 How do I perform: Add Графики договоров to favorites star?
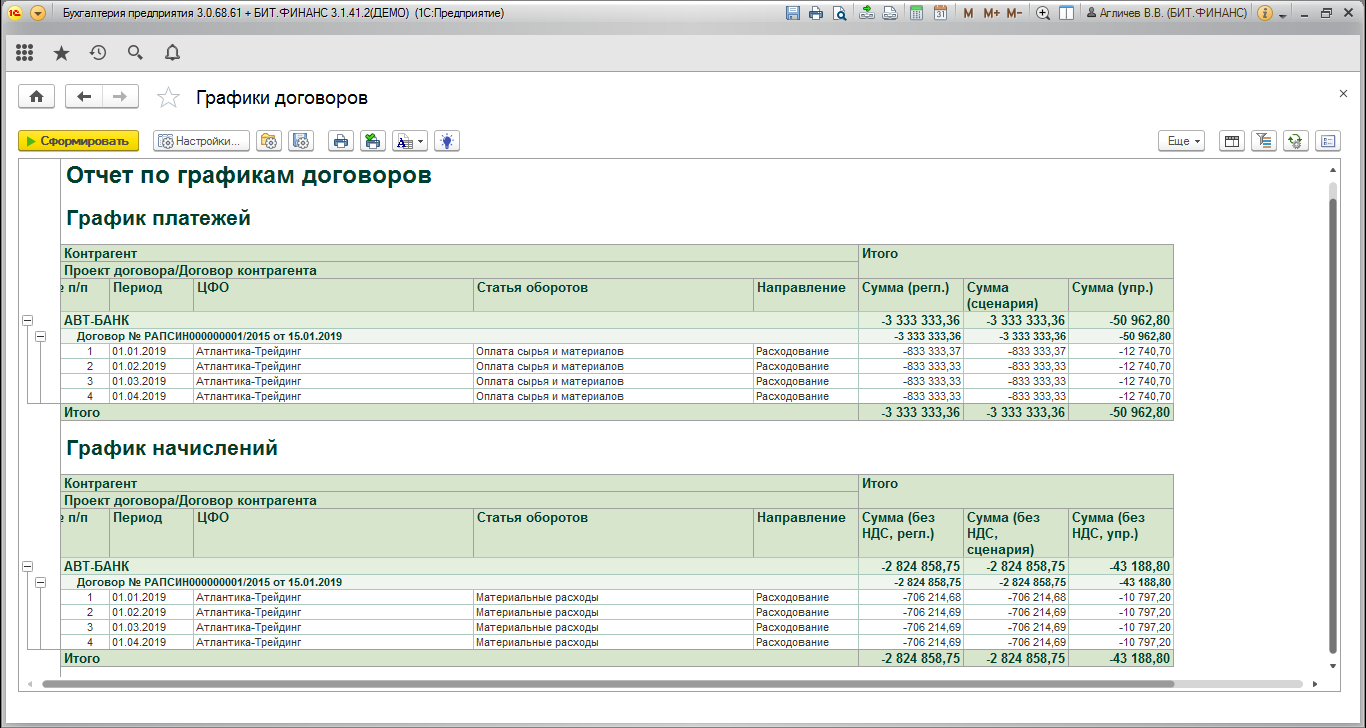169,97
